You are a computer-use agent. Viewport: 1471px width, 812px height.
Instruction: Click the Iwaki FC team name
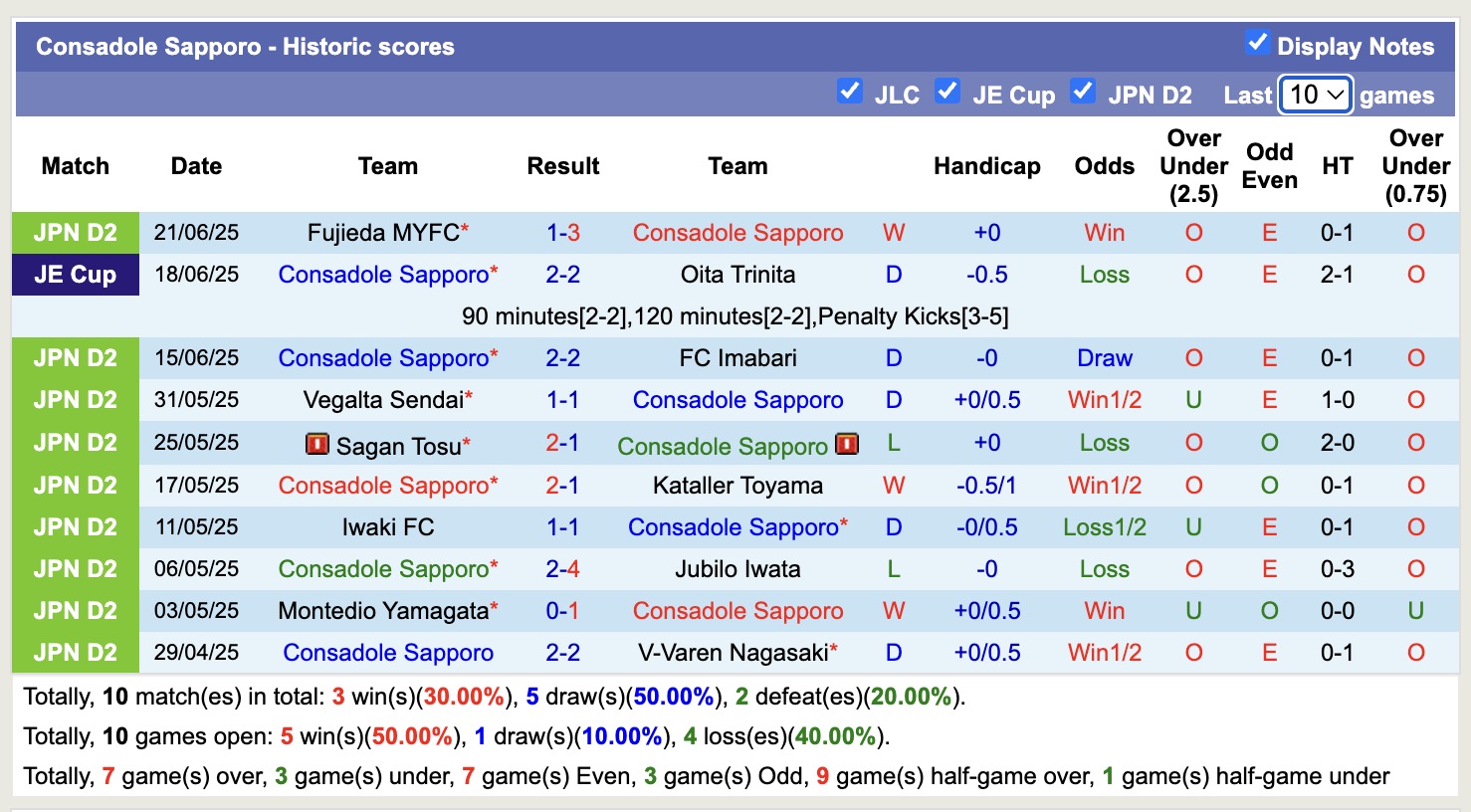click(388, 527)
